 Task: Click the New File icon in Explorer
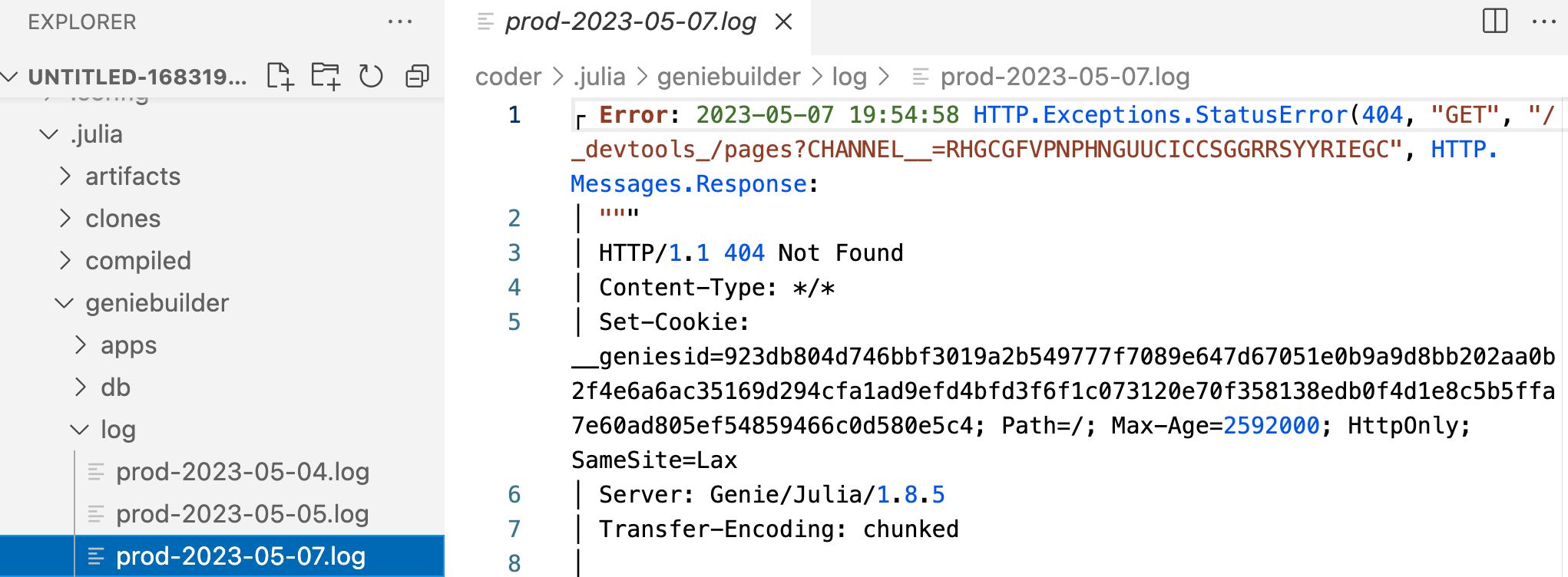click(x=280, y=76)
